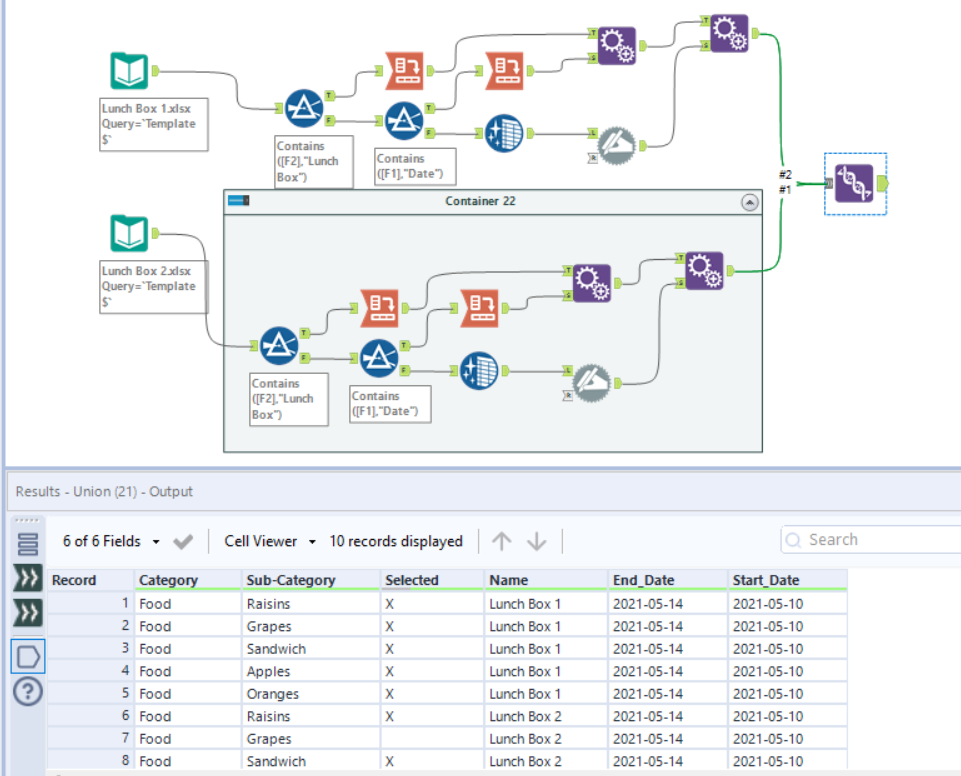Toggle Container 22 enable switch
This screenshot has width=961, height=776.
pos(238,200)
